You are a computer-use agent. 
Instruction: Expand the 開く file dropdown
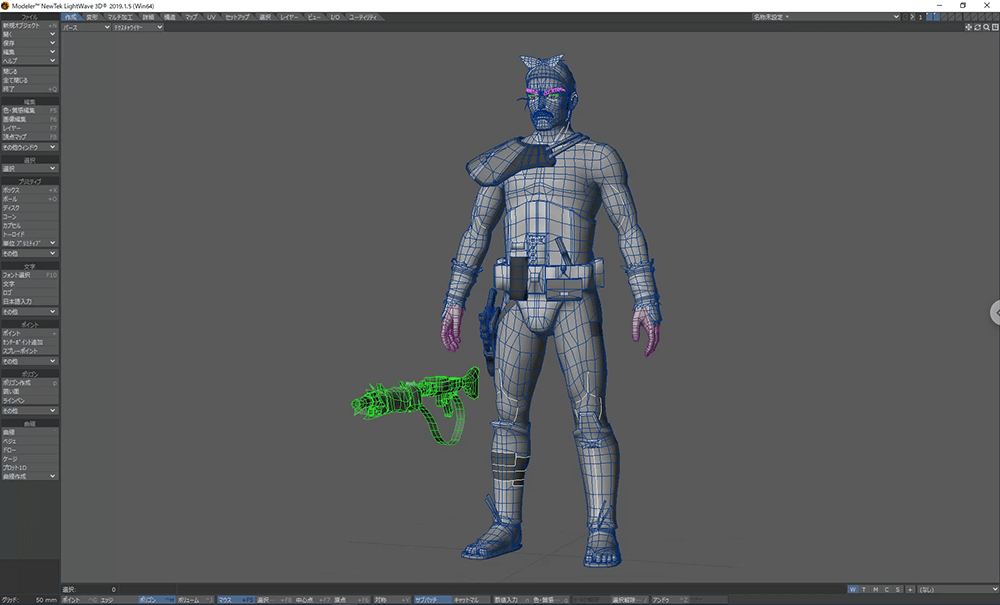(x=29, y=34)
